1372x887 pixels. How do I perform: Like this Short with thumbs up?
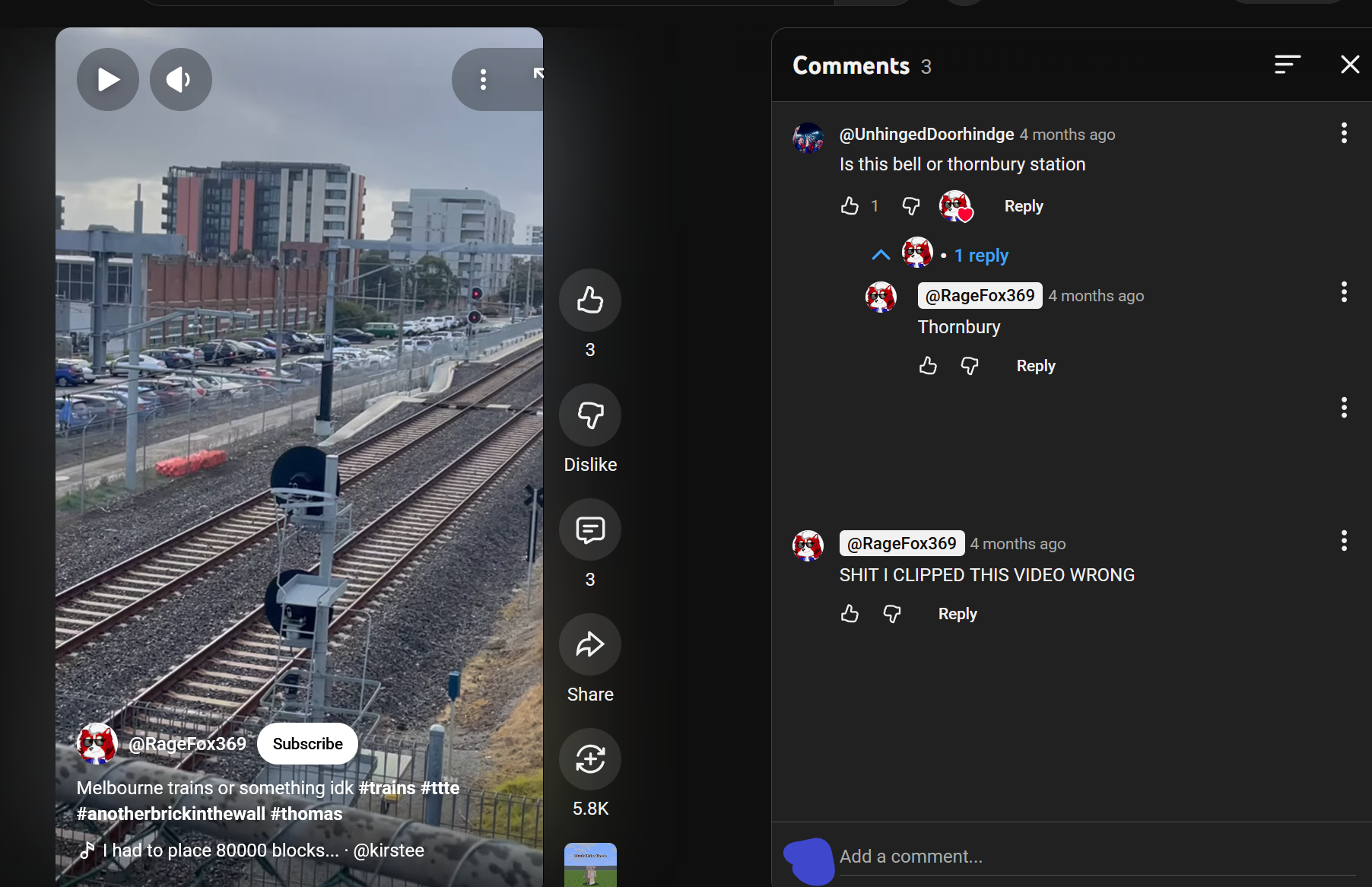coord(589,300)
